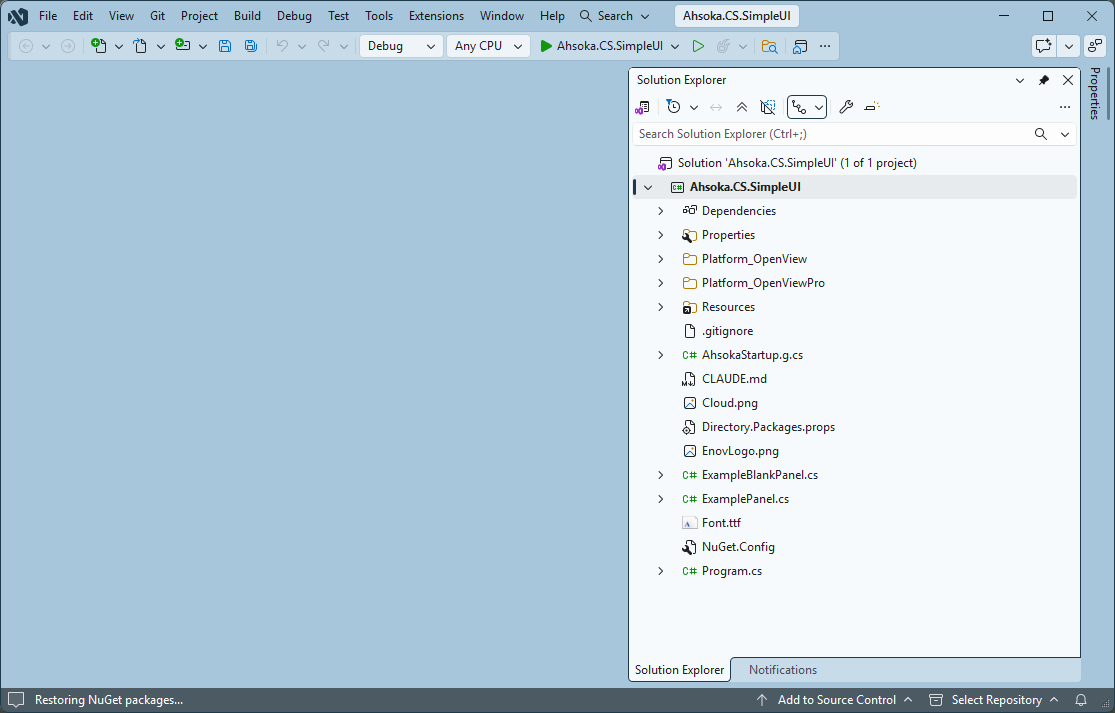Expand the Program.cs node
The height and width of the screenshot is (713, 1115).
661,571
